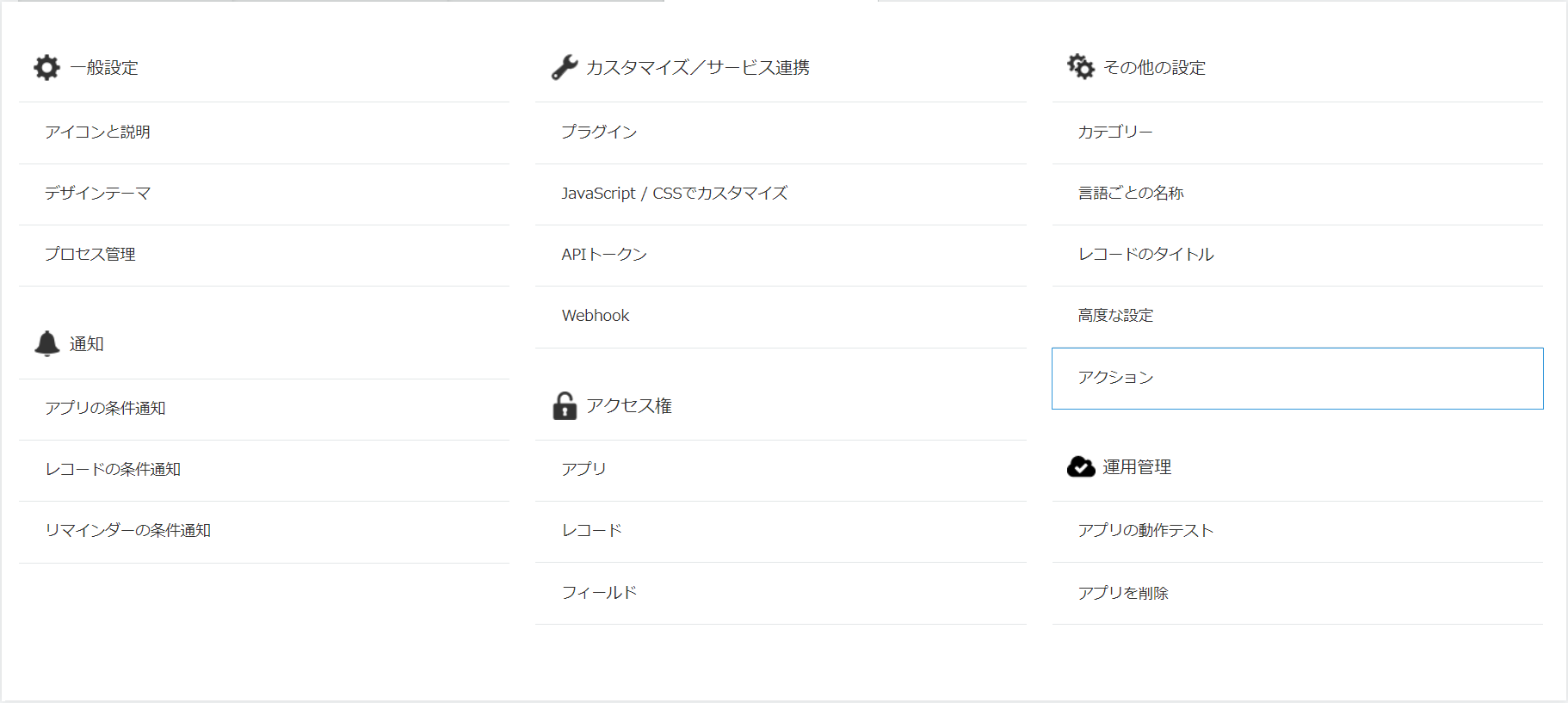Click the cloud check icon beside 運用管理
1568x703 pixels.
(1081, 466)
